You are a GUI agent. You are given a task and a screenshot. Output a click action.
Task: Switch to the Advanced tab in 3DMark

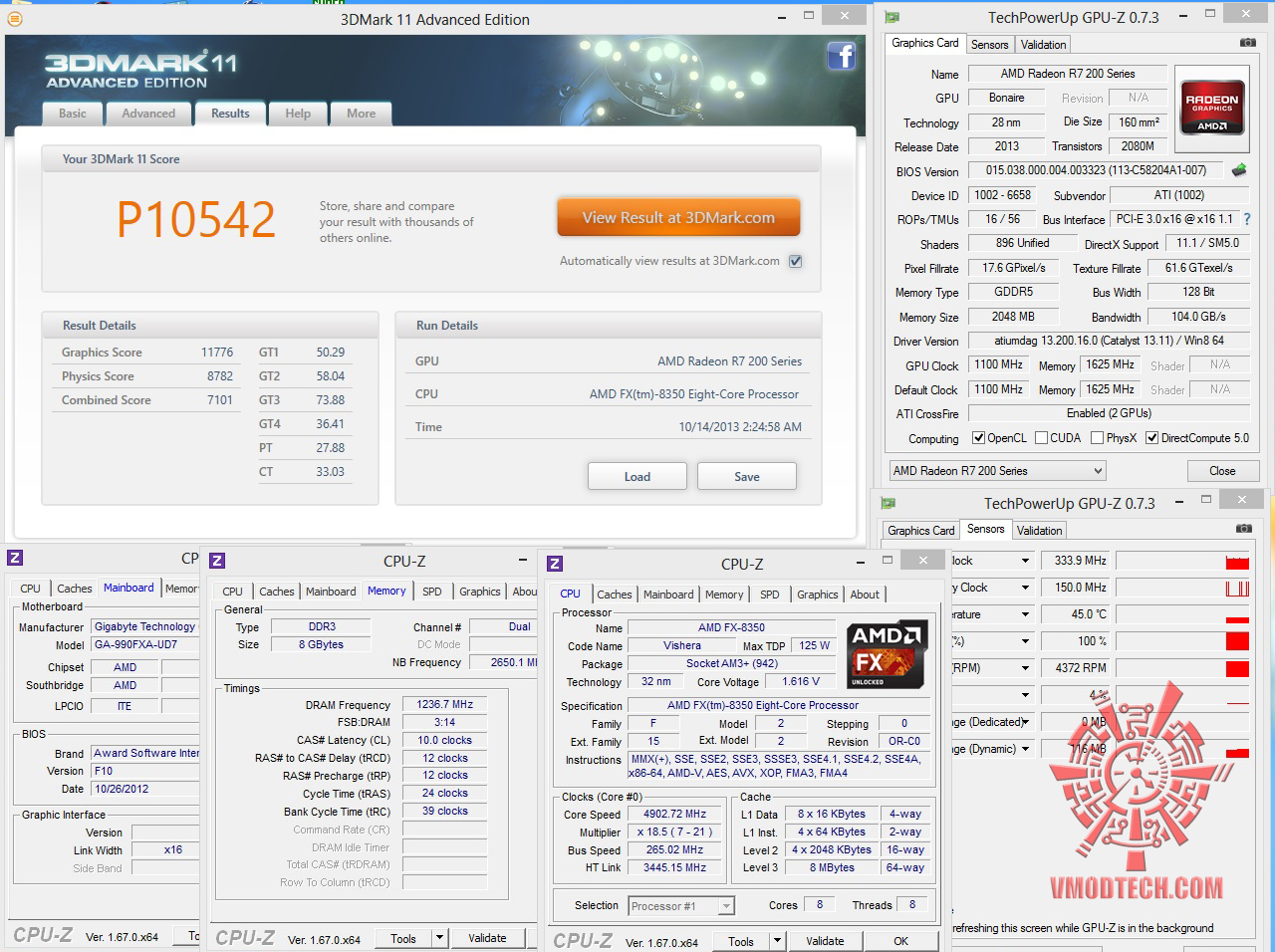(x=148, y=114)
